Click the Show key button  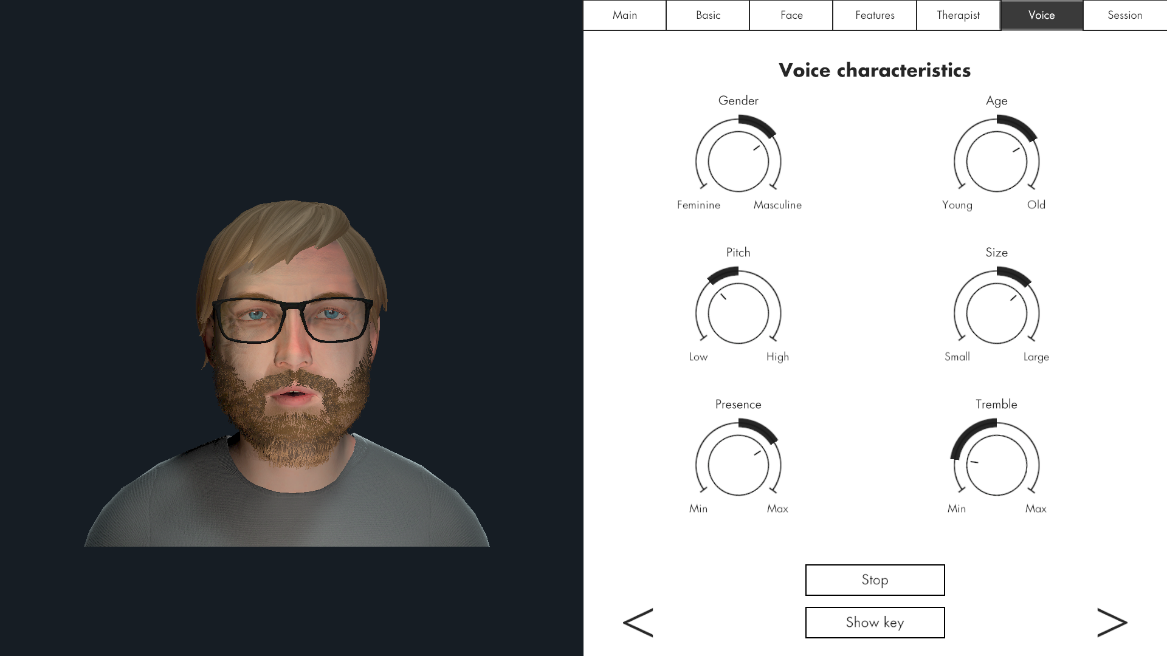pos(874,622)
